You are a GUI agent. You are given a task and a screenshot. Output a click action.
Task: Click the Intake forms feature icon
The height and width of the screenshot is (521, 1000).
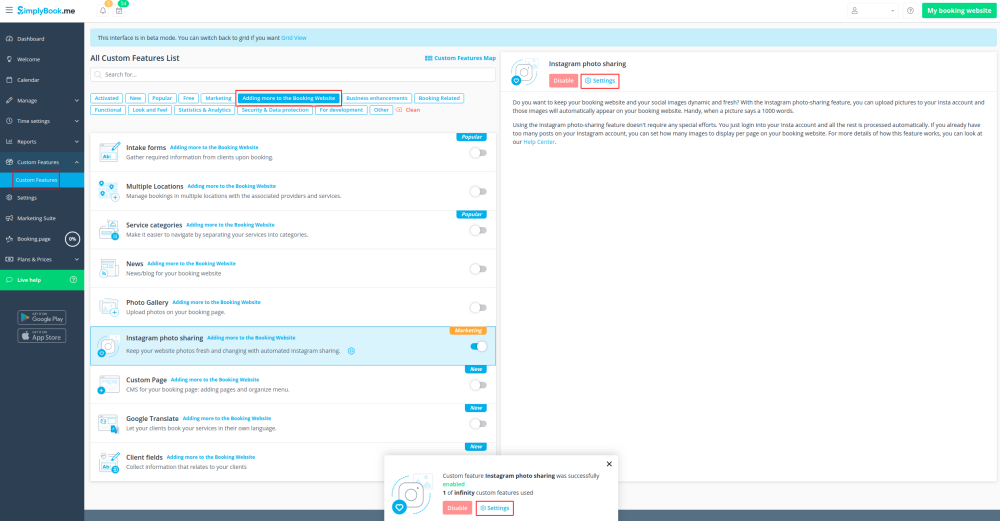tap(108, 152)
